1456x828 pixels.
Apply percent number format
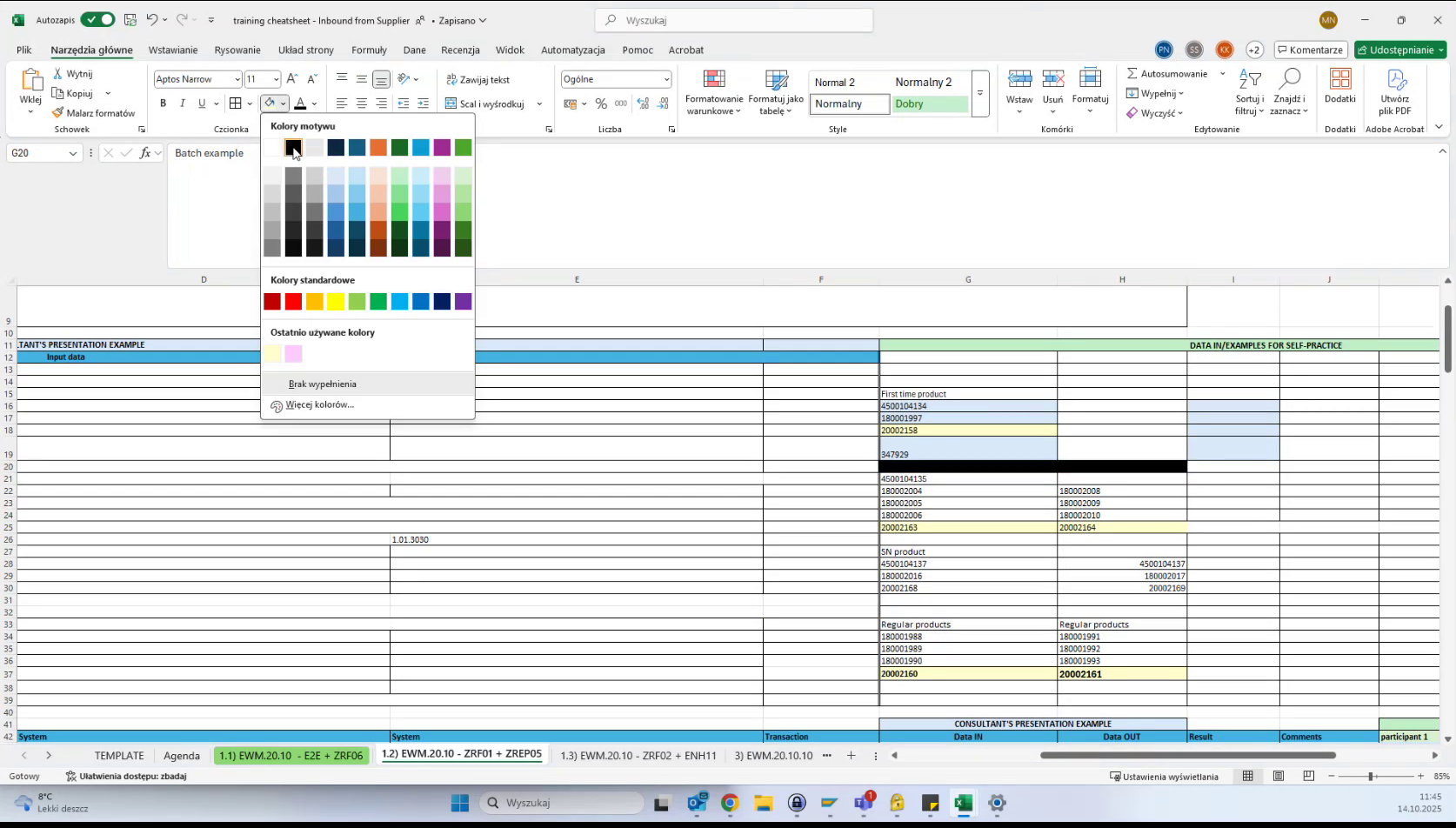[x=601, y=103]
